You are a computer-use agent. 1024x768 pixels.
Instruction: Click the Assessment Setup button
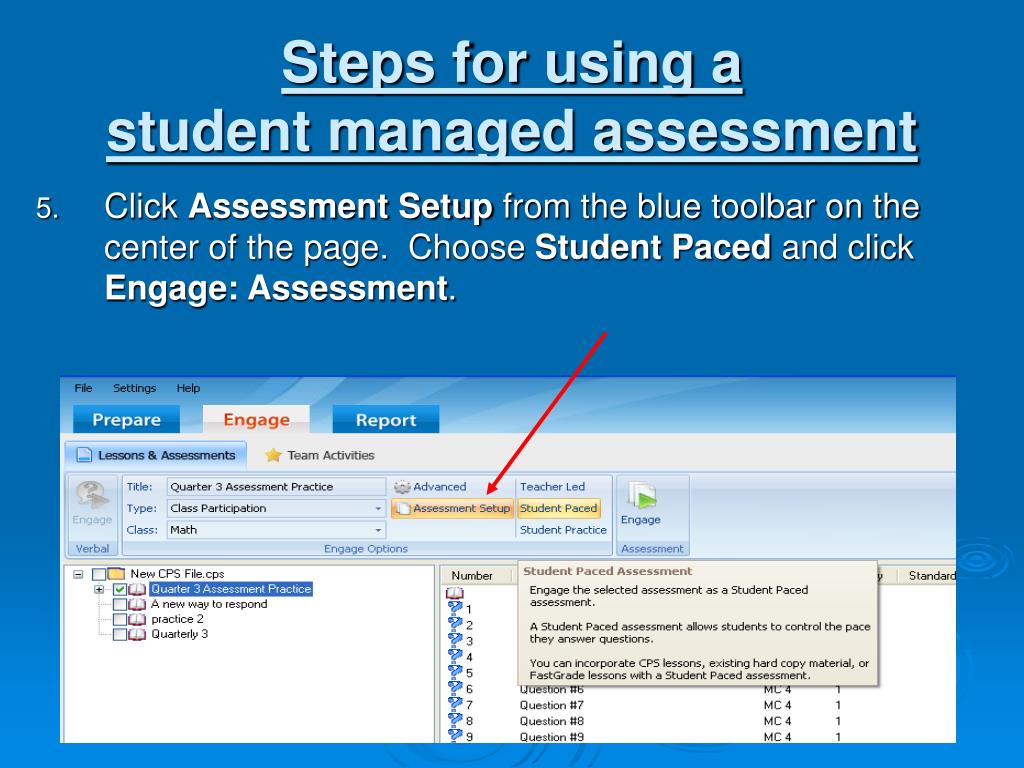pyautogui.click(x=452, y=508)
